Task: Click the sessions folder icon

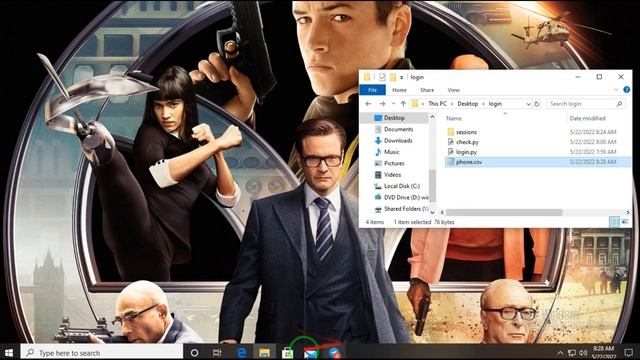Action: (x=451, y=132)
